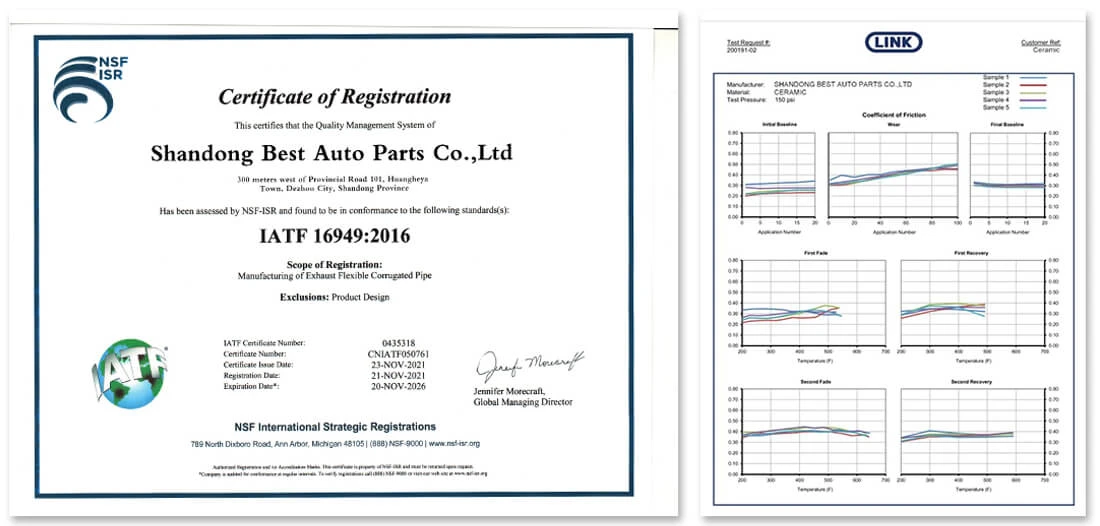Click the 'Exclusions: Product Design' line

pyautogui.click(x=335, y=297)
